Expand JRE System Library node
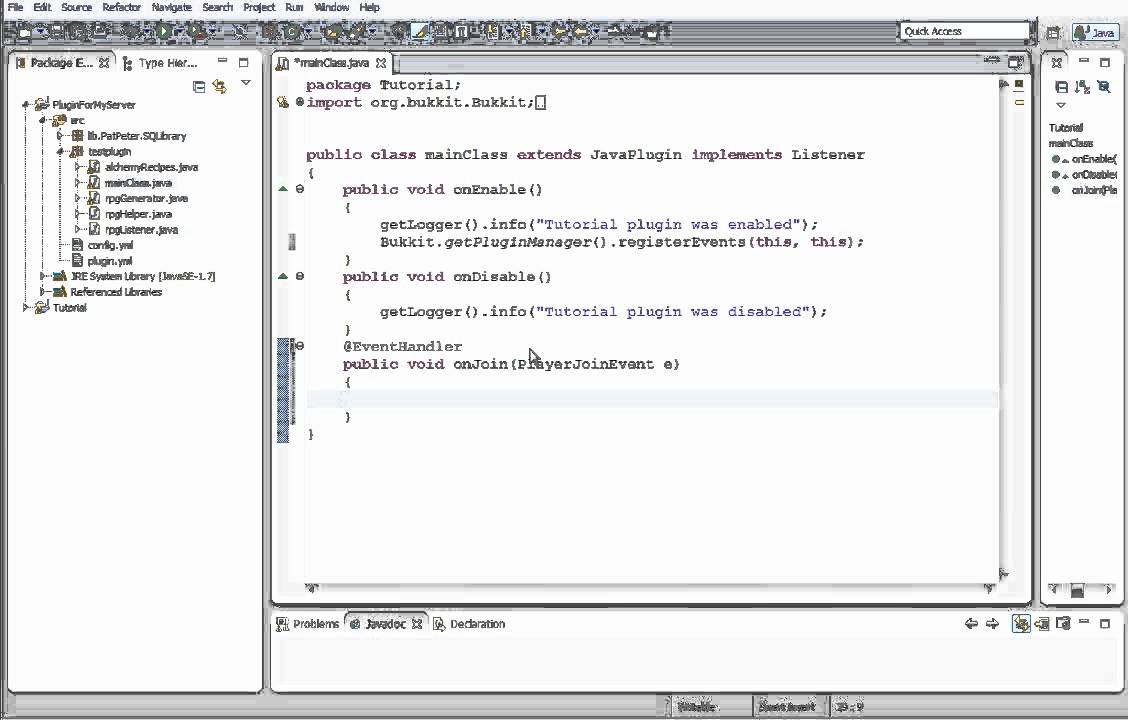The image size is (1128, 720). pos(42,276)
